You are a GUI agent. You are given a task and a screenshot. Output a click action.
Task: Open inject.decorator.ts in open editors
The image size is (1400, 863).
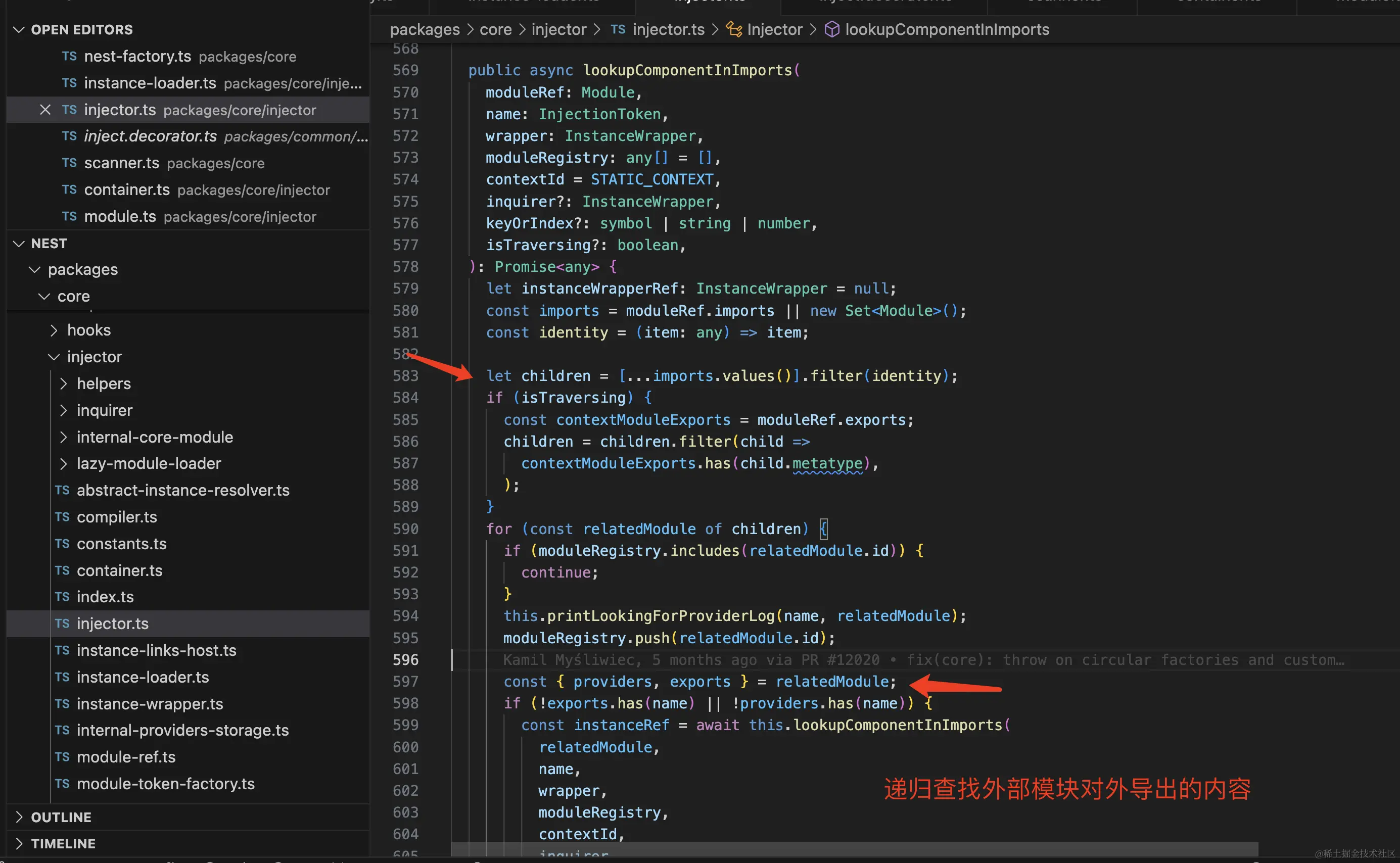coord(188,136)
